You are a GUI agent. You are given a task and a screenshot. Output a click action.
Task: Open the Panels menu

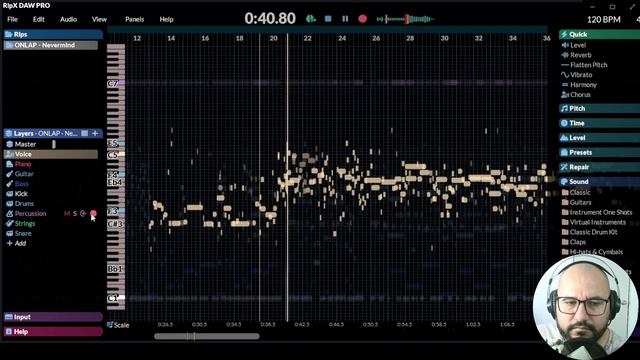coord(134,19)
